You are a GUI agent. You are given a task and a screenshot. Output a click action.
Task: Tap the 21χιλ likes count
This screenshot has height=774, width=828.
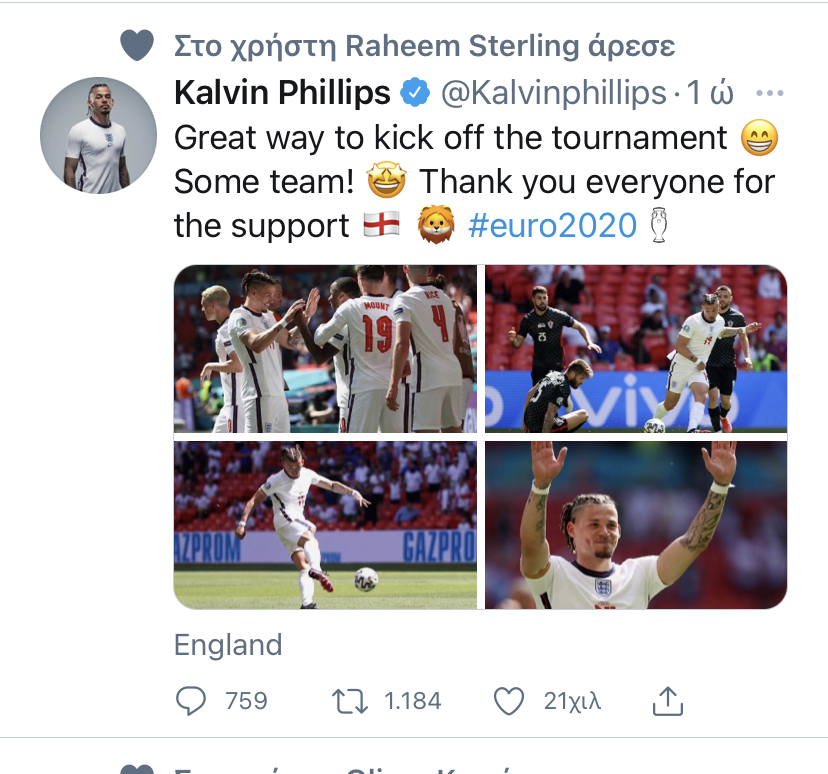[x=572, y=701]
